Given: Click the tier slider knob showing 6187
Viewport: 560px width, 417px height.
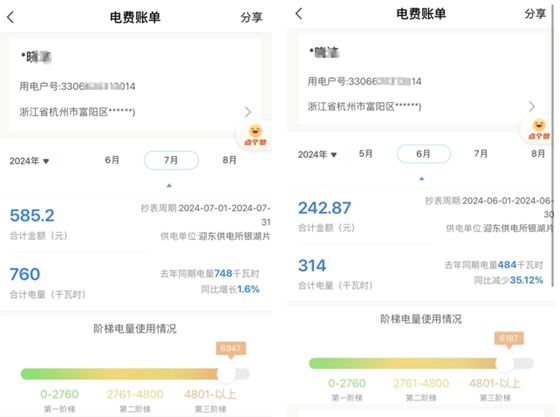Looking at the screenshot, I should [505, 363].
